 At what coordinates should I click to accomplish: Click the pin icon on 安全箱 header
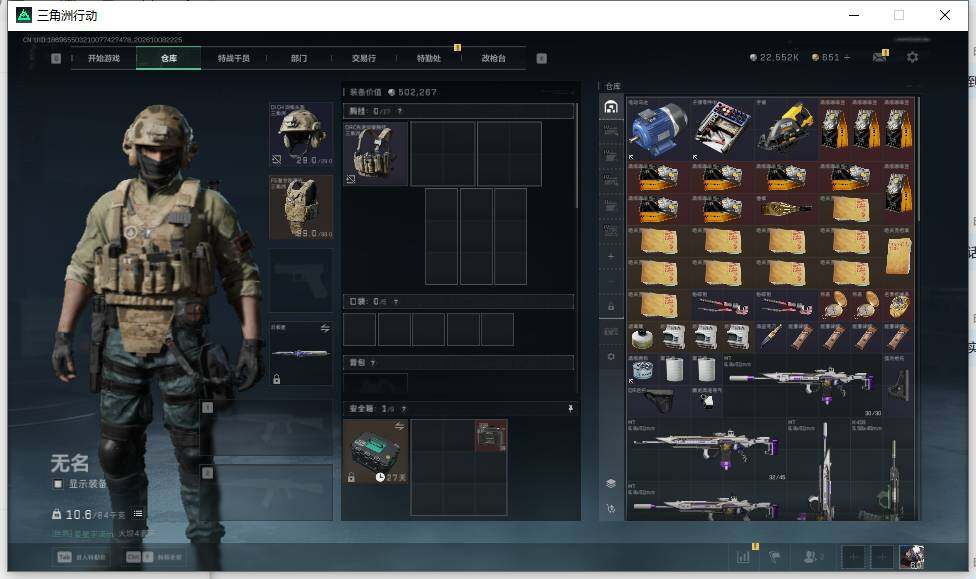[570, 408]
